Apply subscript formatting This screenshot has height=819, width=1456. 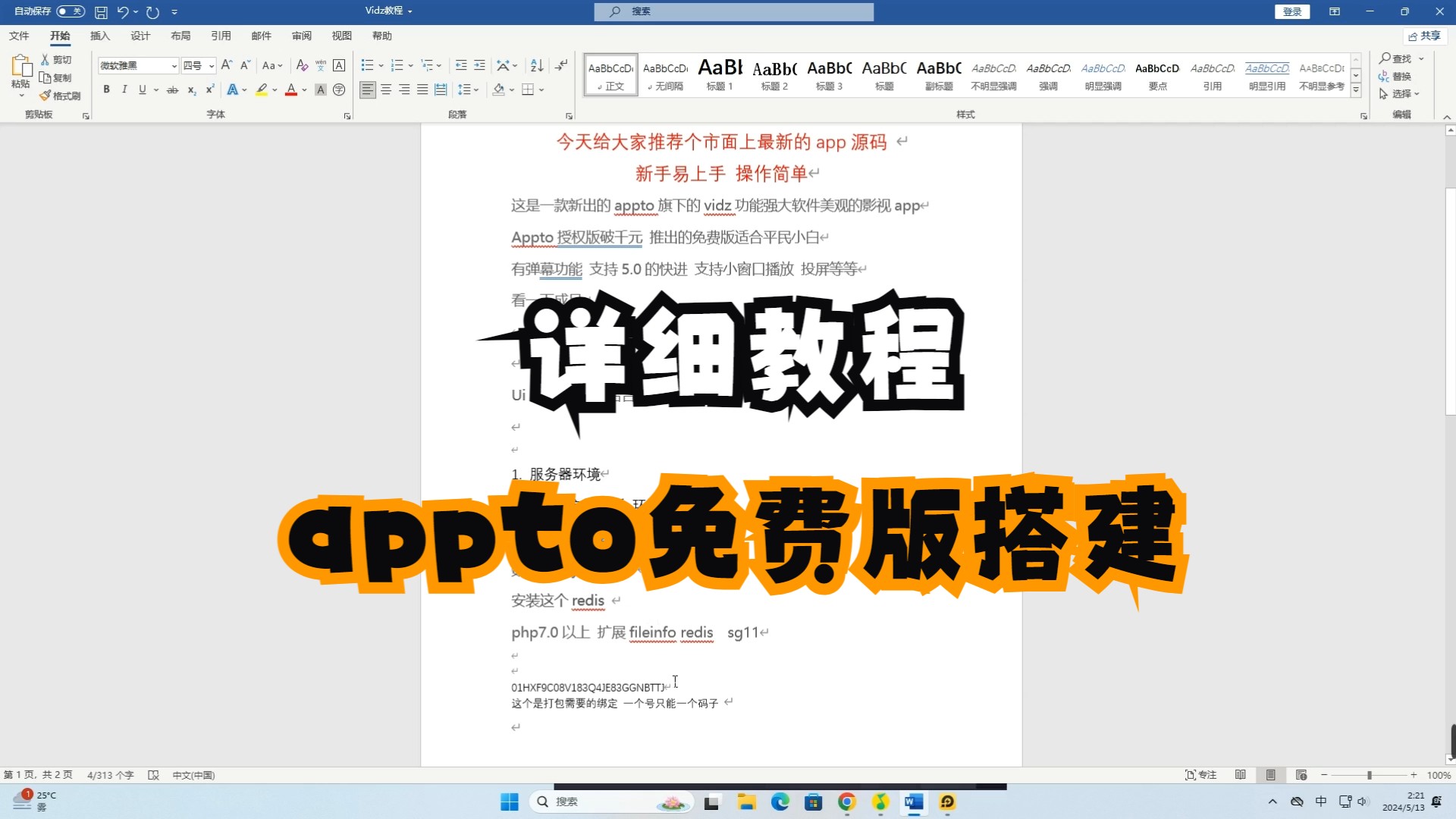click(192, 89)
